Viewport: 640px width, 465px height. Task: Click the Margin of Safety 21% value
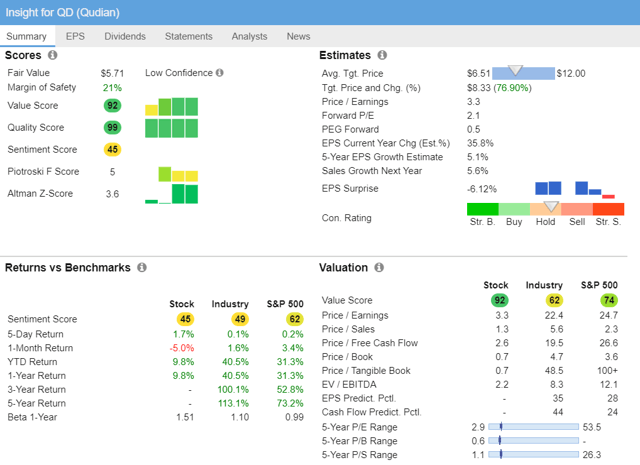(112, 88)
